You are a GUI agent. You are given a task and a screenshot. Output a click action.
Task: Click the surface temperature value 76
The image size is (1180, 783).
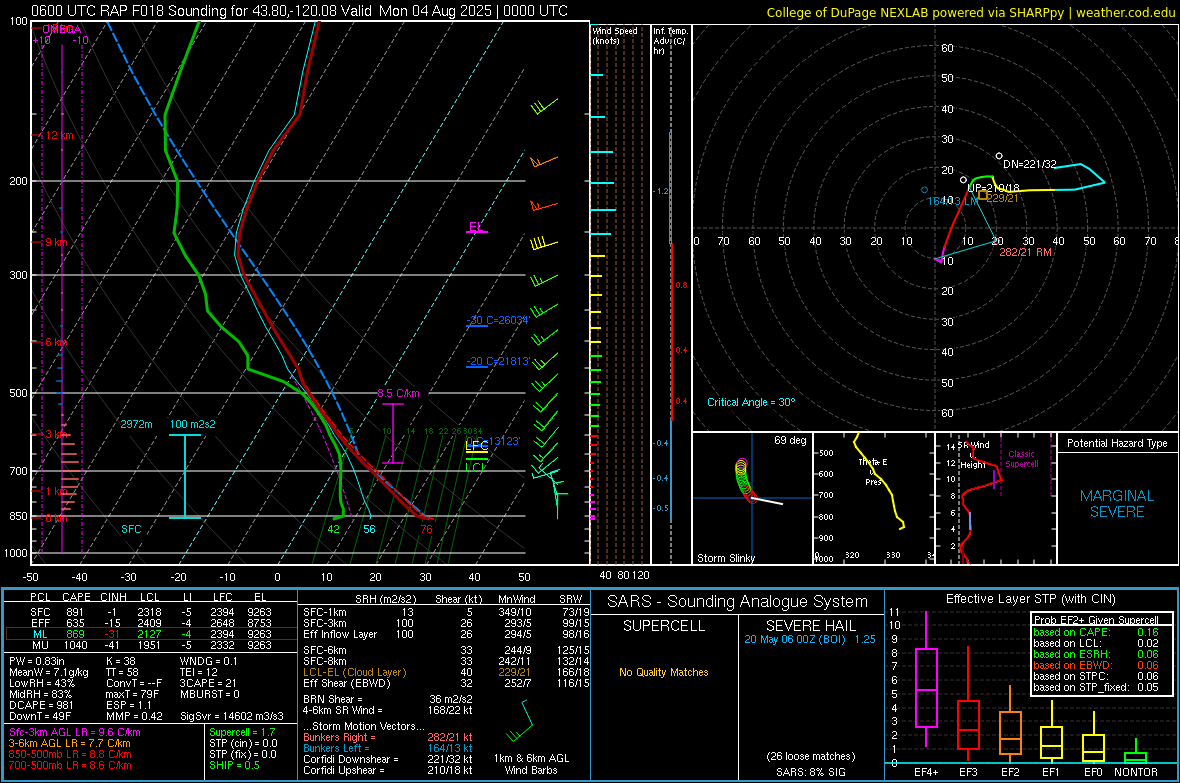pyautogui.click(x=426, y=529)
